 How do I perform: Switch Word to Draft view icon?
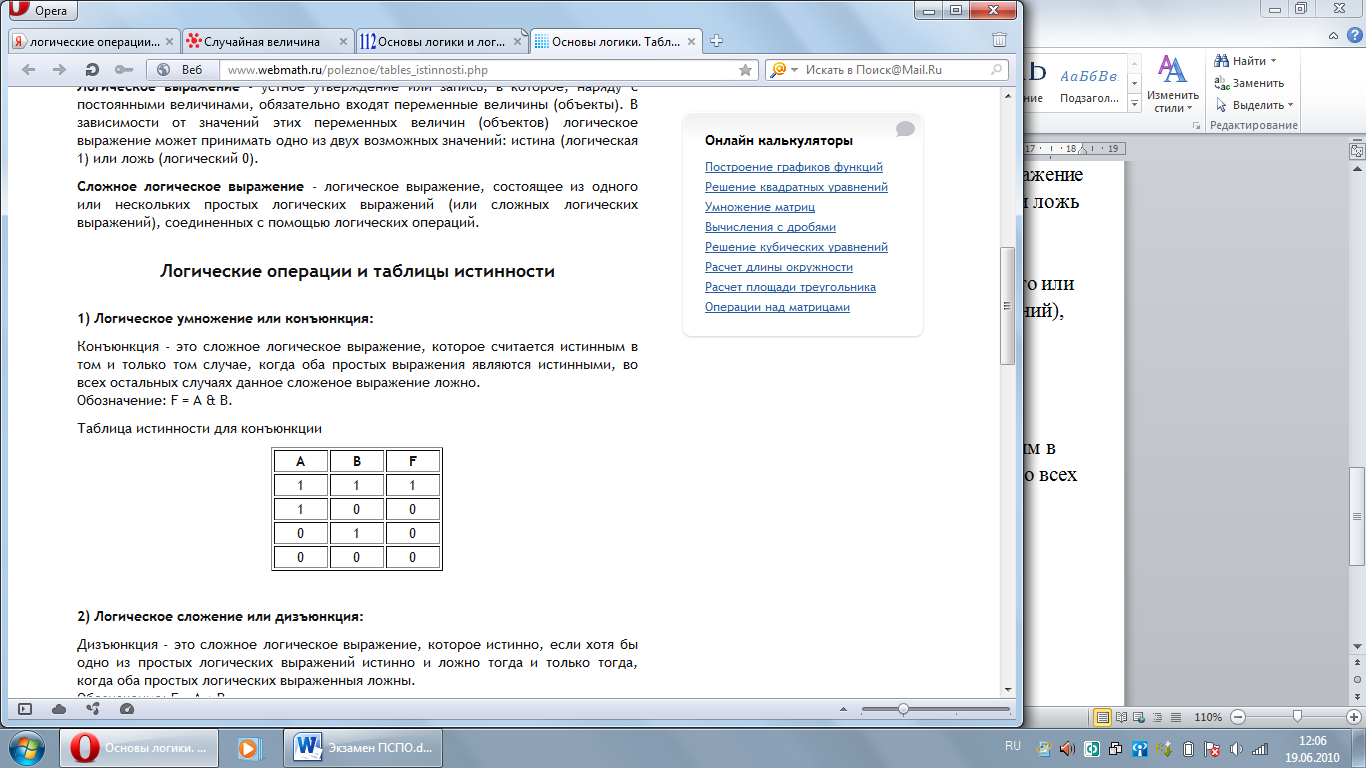pyautogui.click(x=1176, y=717)
